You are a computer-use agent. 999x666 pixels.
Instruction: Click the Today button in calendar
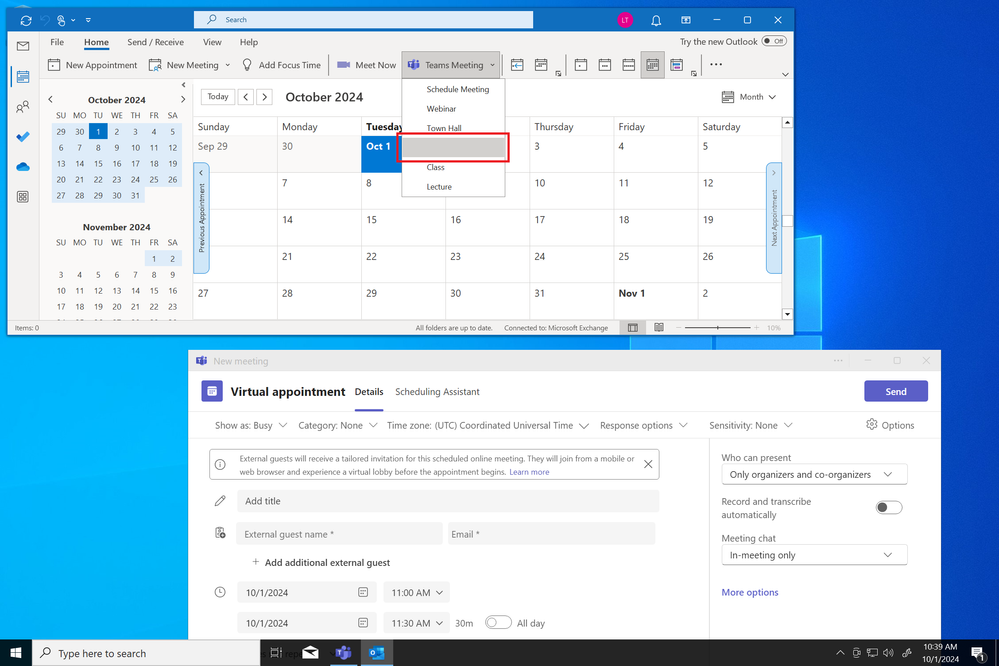218,97
